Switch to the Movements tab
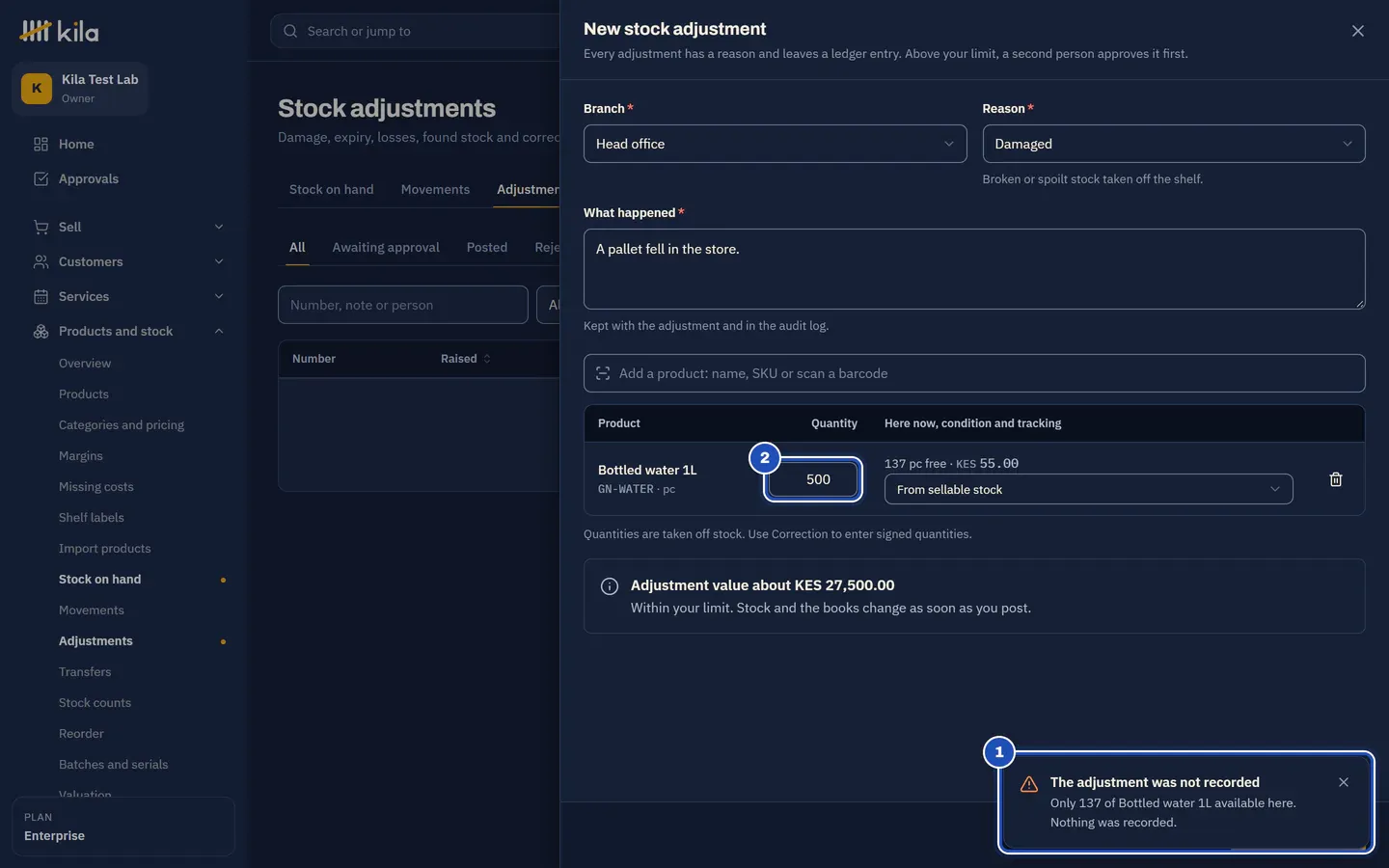The image size is (1389, 868). click(x=435, y=190)
